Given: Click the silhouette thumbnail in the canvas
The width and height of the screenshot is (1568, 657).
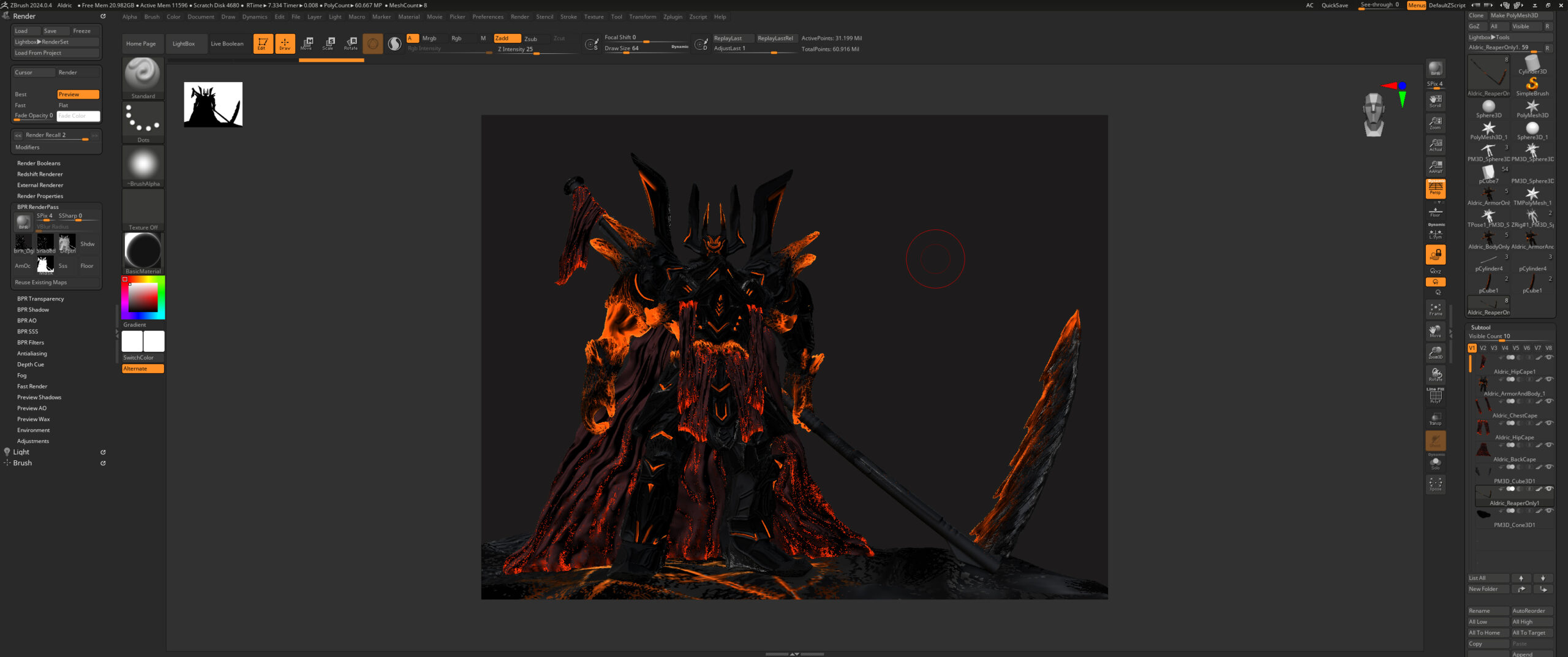Looking at the screenshot, I should pos(213,105).
